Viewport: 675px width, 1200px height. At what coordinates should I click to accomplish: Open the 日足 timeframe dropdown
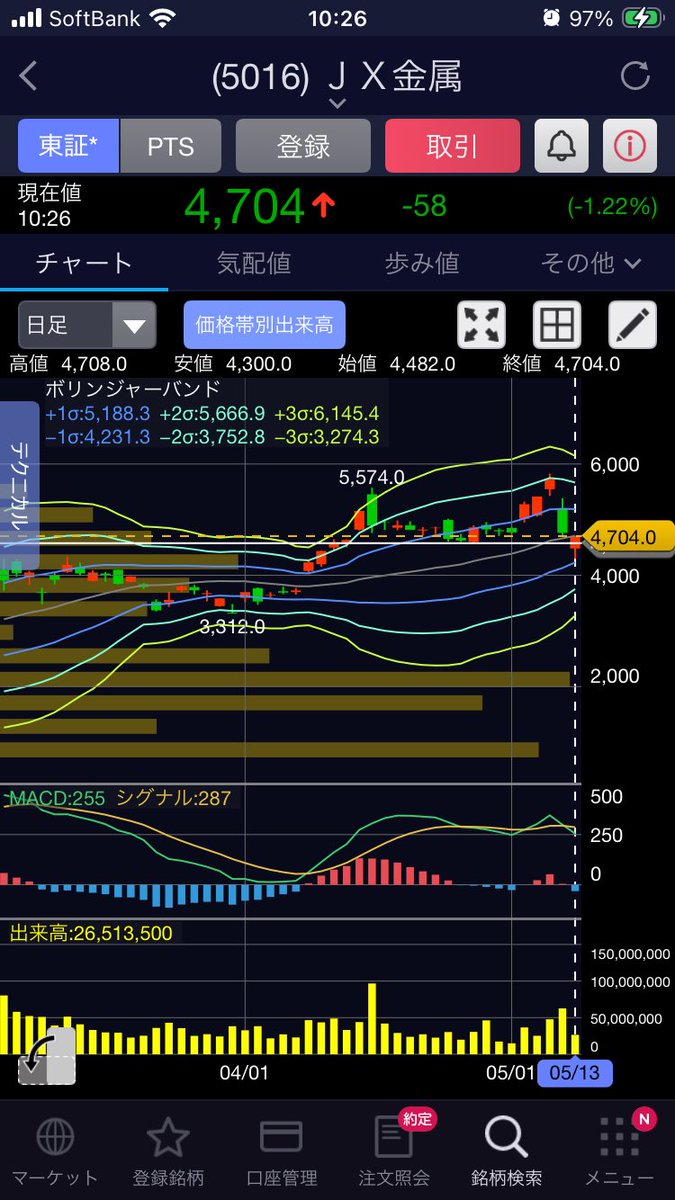pyautogui.click(x=87, y=325)
